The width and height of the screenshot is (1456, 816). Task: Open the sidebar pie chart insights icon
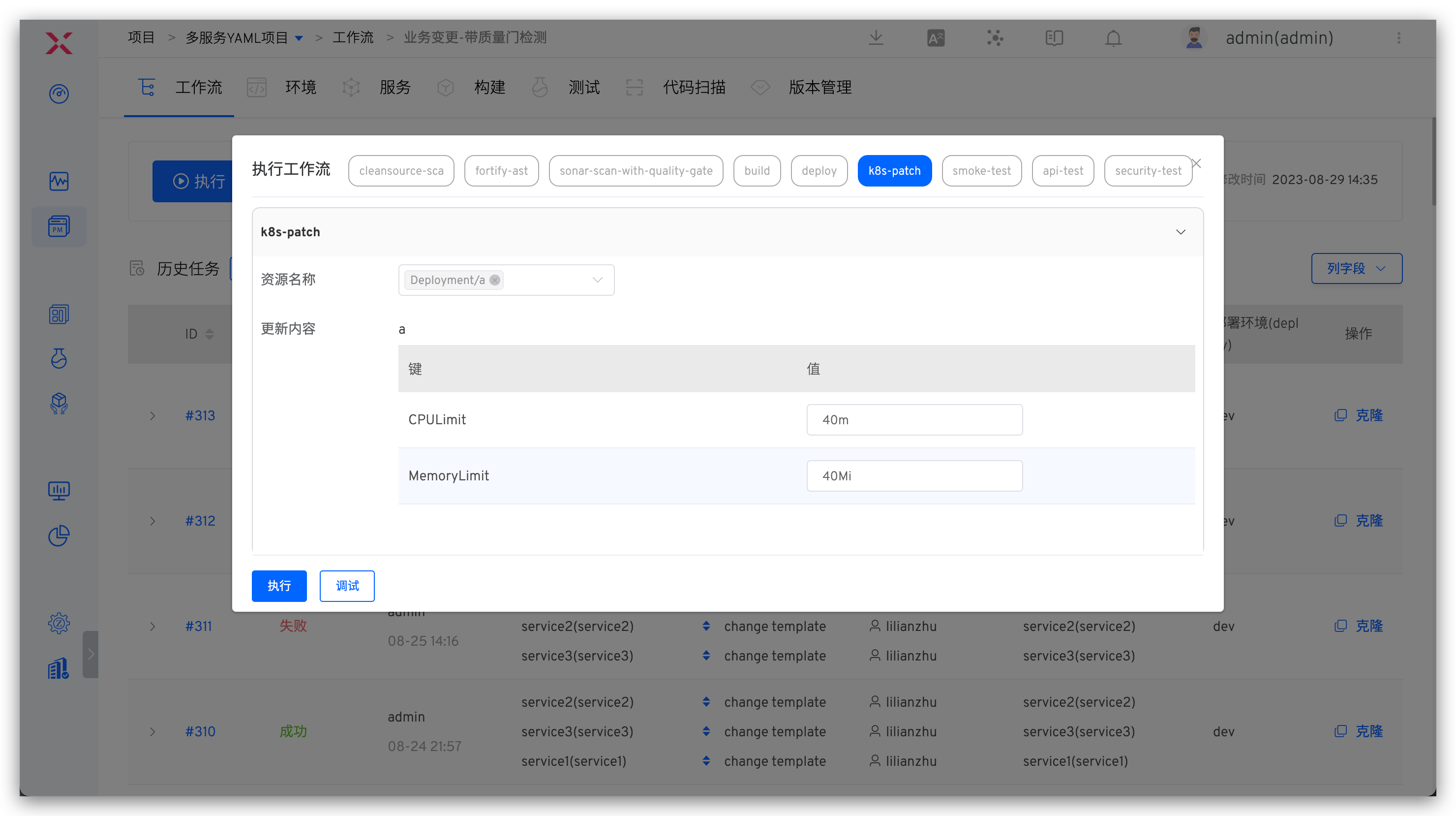click(59, 536)
